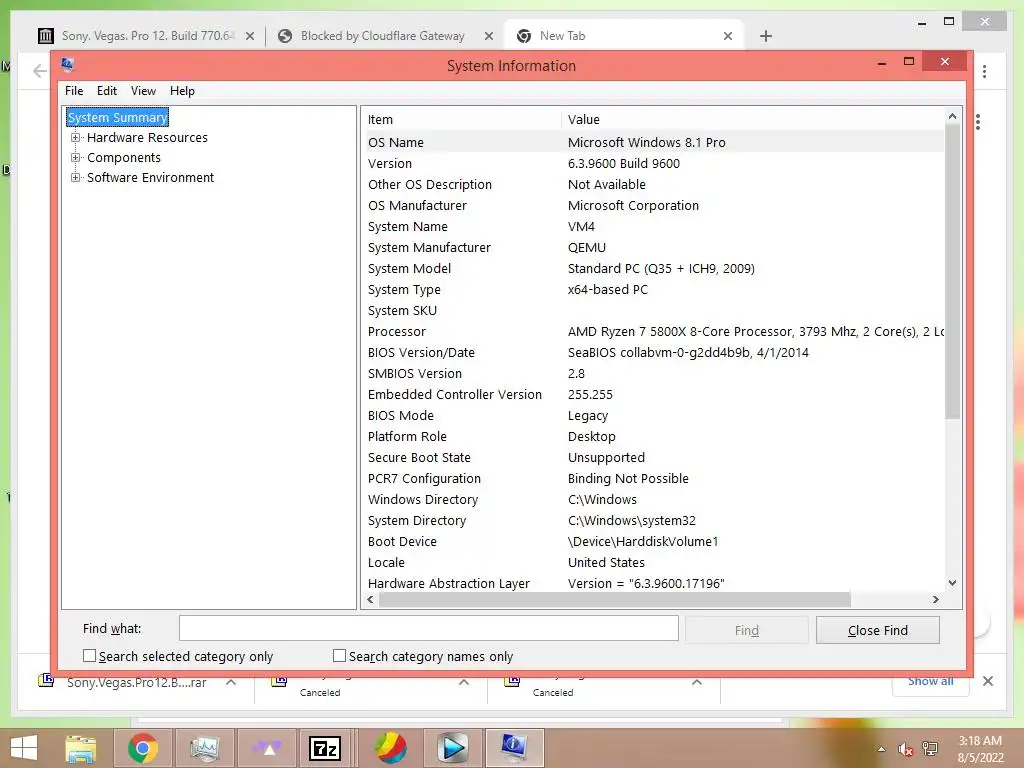The image size is (1024, 768).
Task: Switch to Blocked by Cloudflare Gateway tab
Action: pos(383,36)
